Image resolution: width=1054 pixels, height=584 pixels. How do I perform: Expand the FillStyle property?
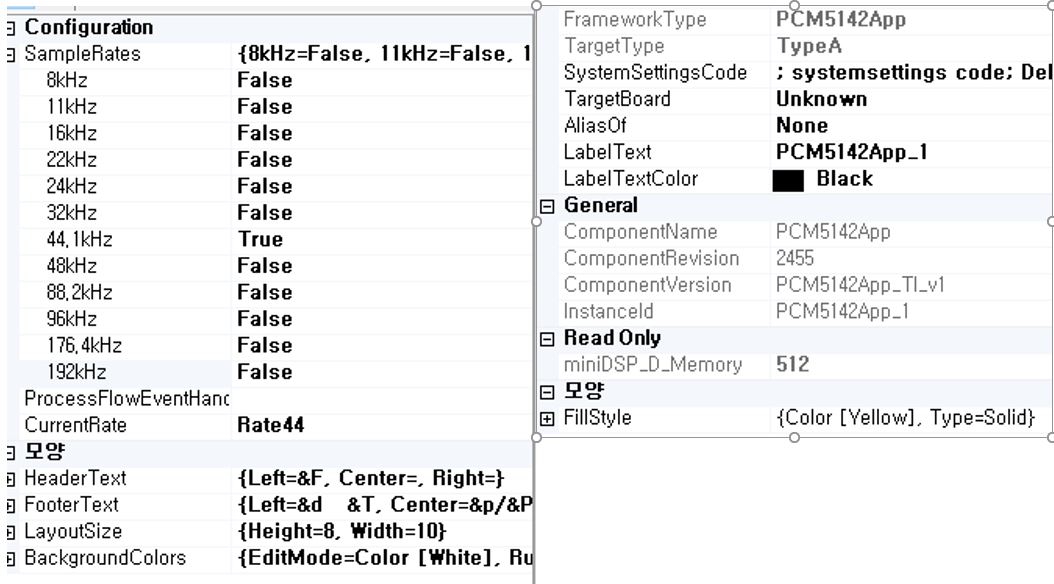pyautogui.click(x=546, y=418)
